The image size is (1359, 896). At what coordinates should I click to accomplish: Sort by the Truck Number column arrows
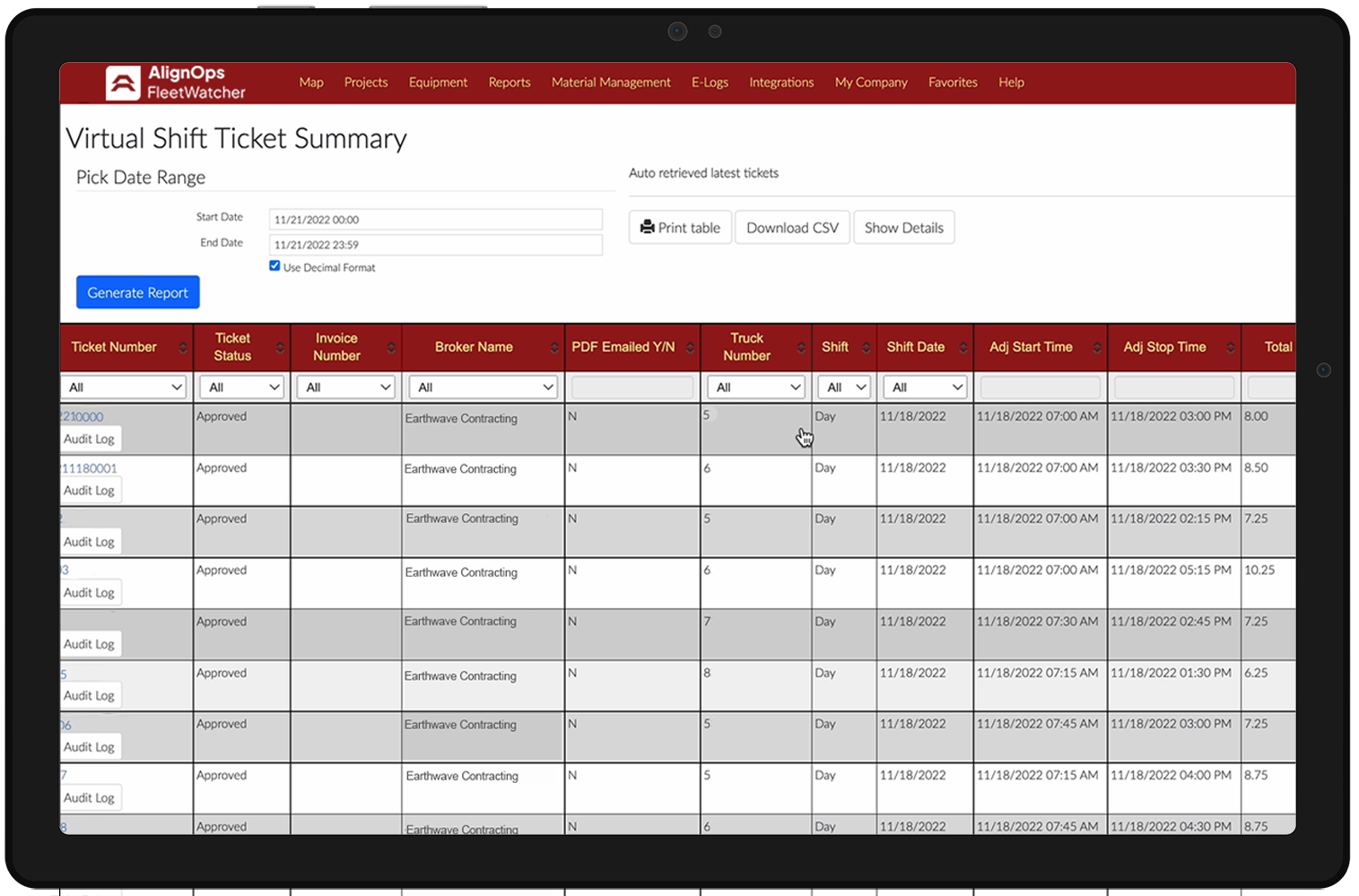coord(801,348)
